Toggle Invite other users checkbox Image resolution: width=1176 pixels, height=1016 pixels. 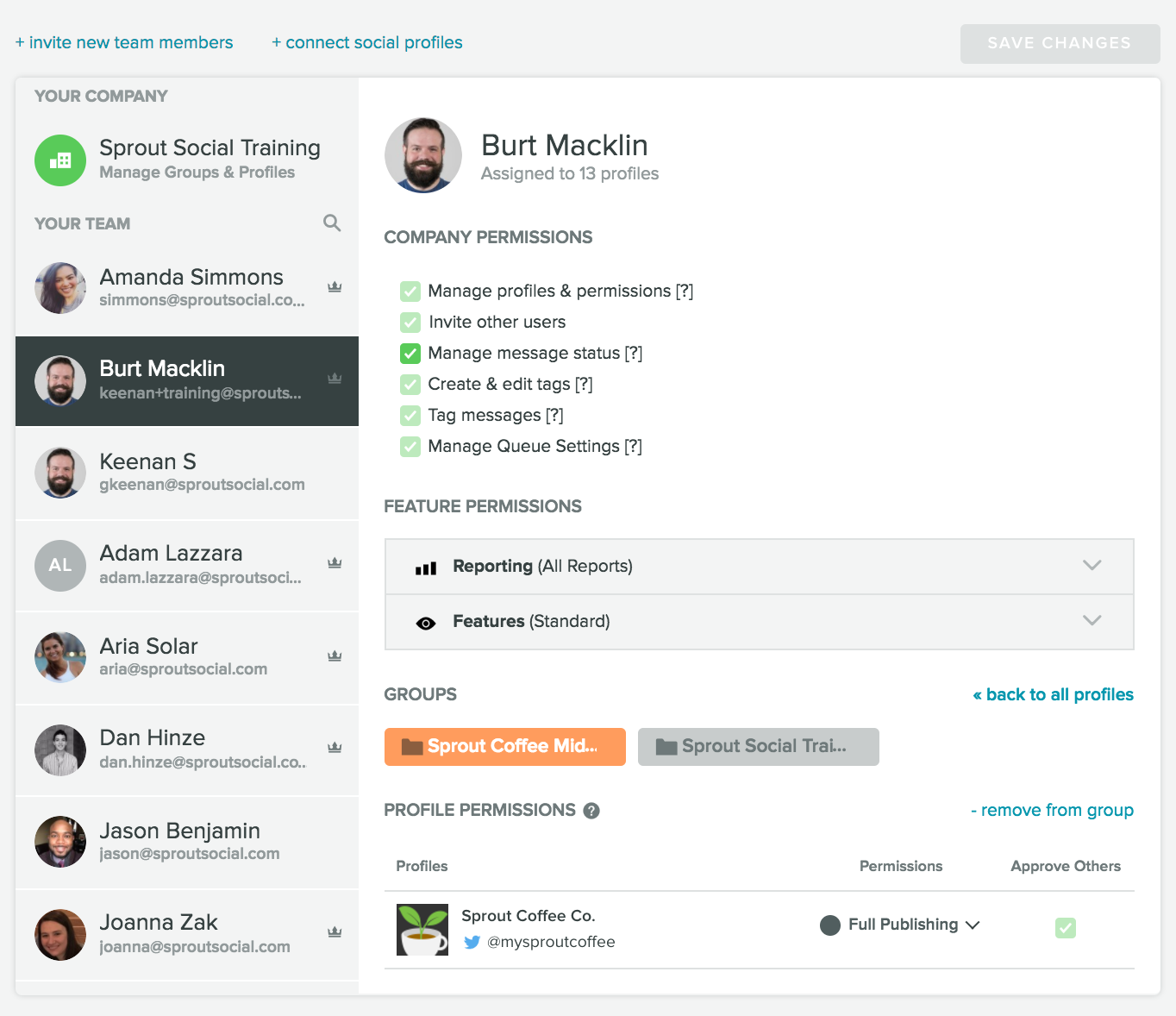pyautogui.click(x=410, y=323)
